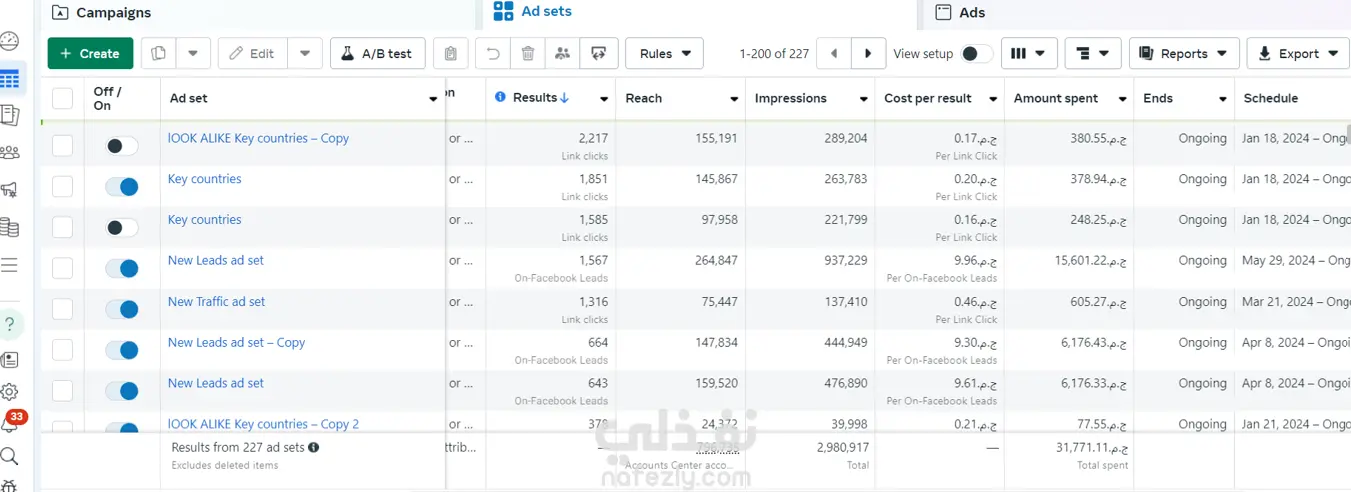
Task: Click the Audiences people icon in sidebar
Action: coord(10,152)
